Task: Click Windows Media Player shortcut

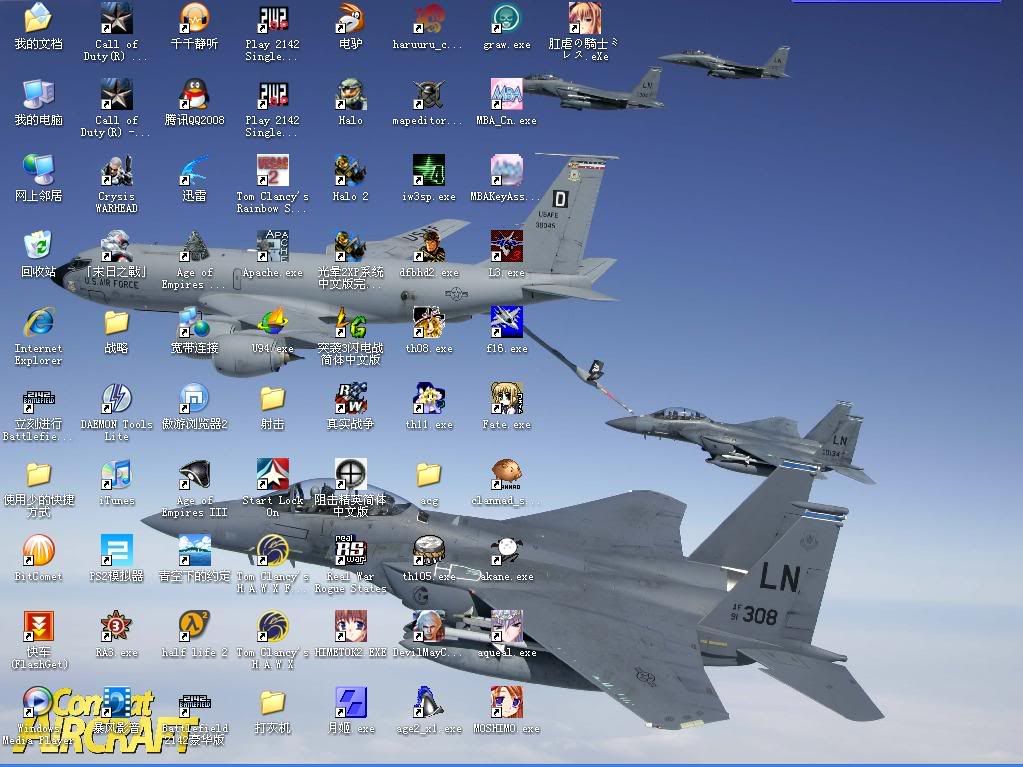Action: (x=38, y=702)
